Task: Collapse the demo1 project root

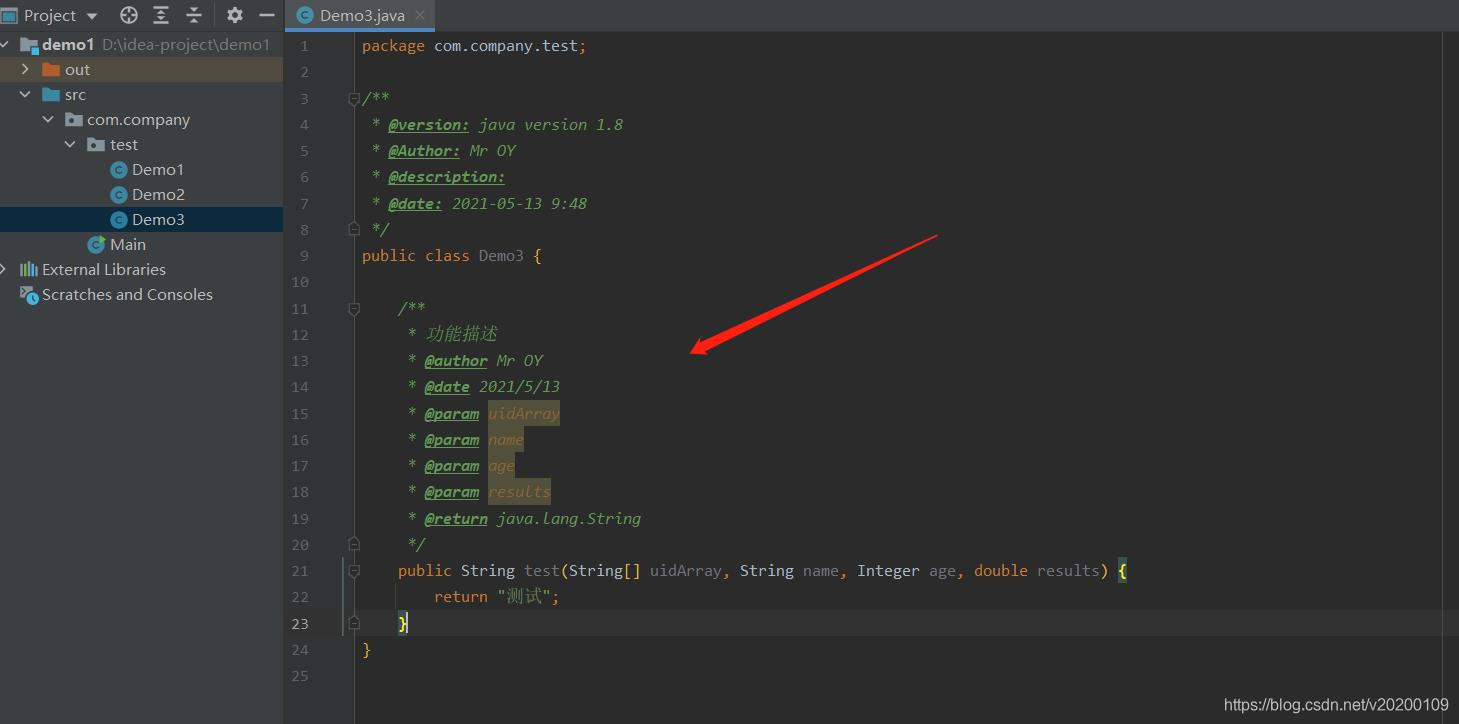Action: [6, 44]
